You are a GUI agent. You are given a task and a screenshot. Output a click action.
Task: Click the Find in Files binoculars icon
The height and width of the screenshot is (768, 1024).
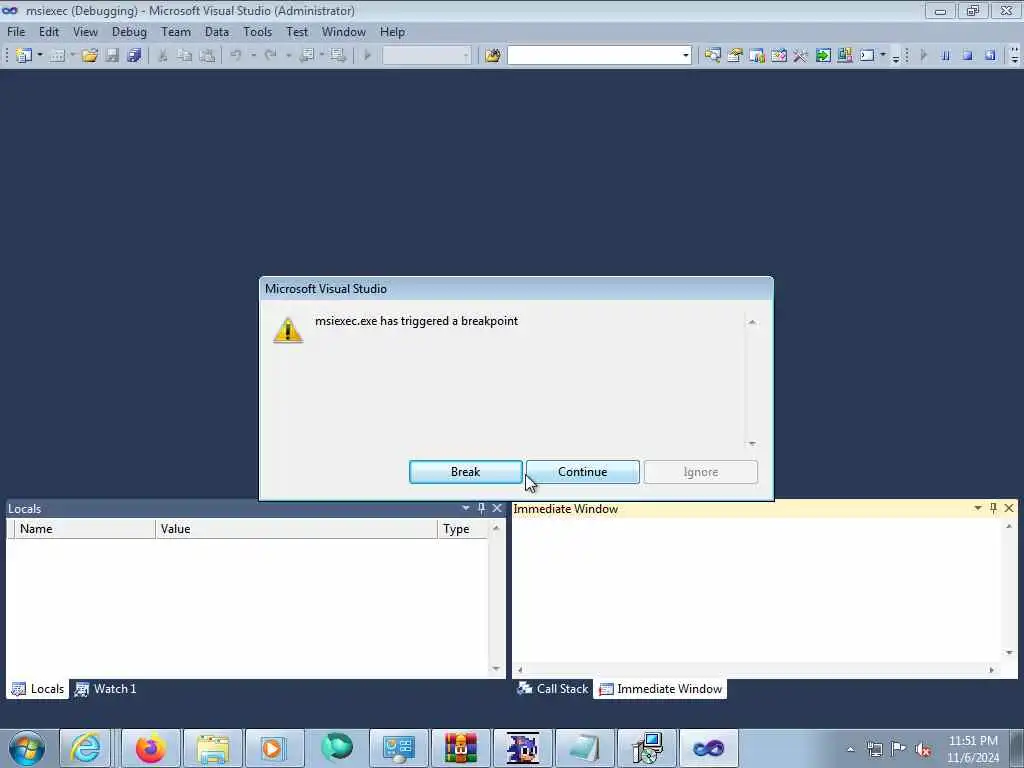(x=493, y=56)
